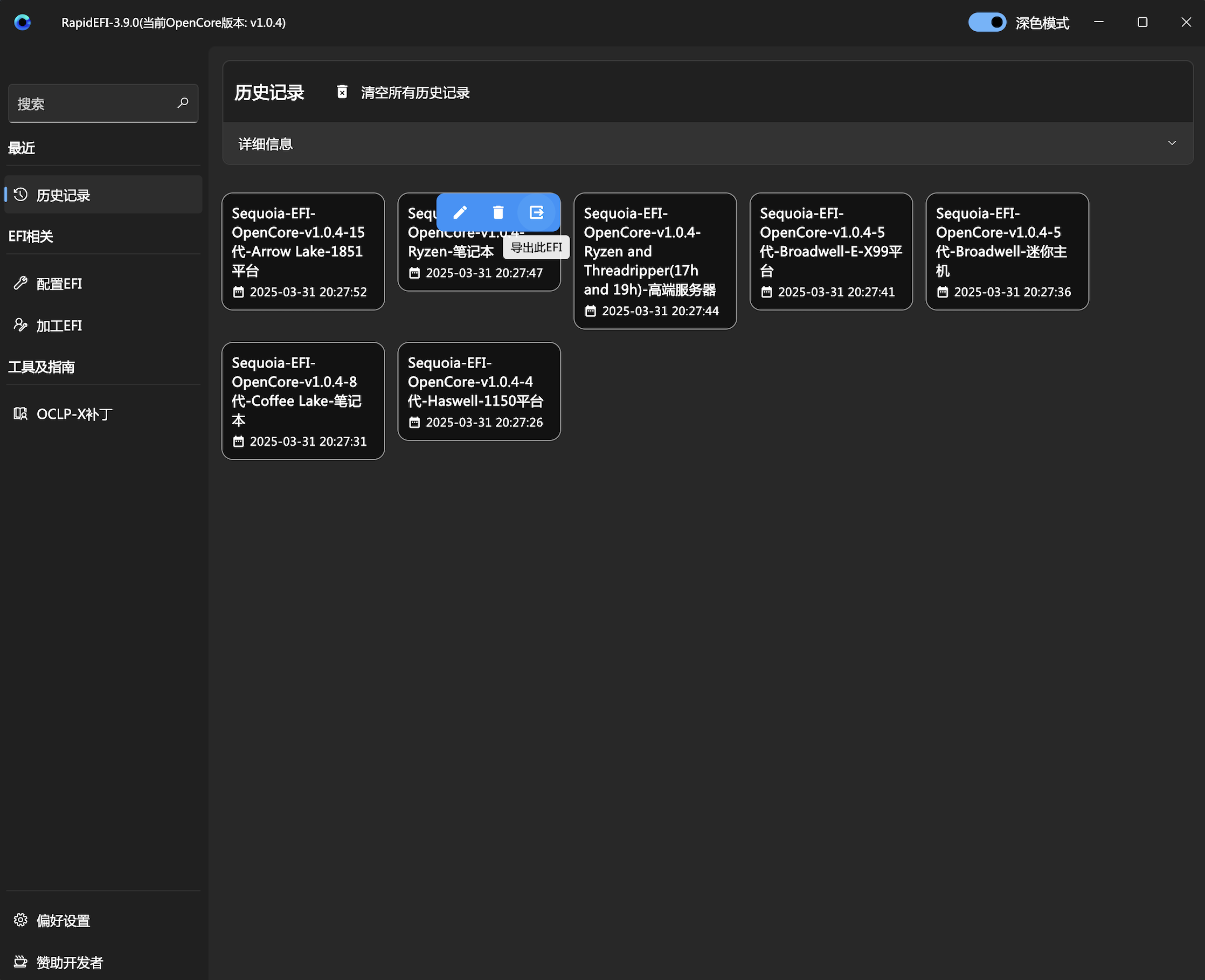
Task: Click the trash icon beside 清空所有历史记录
Action: tap(342, 92)
